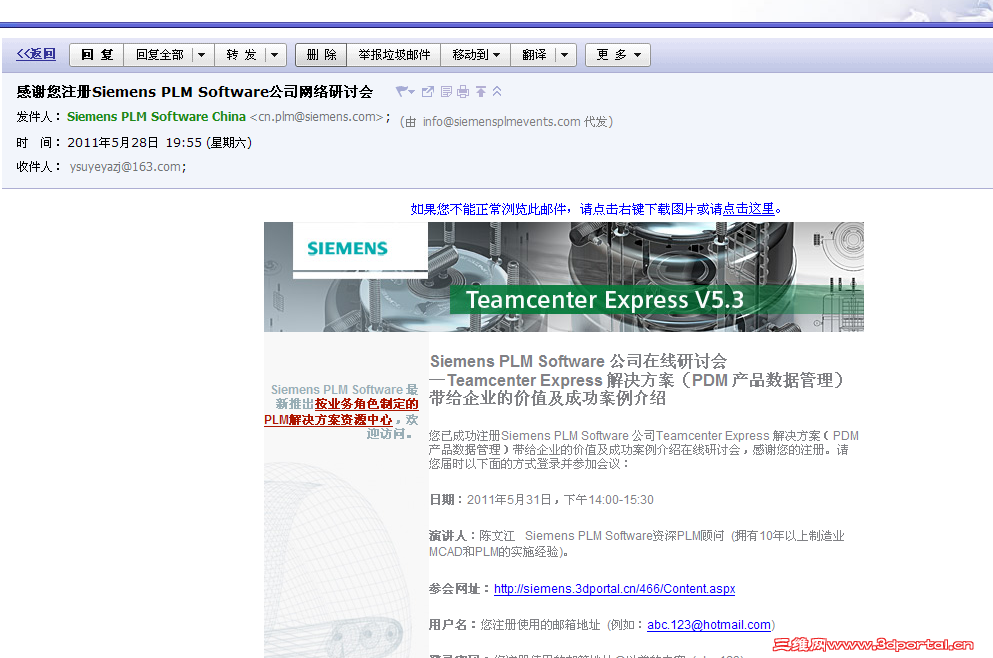Screen dimensions: 993x658
Task: Open the 更多 more dropdown menu
Action: pos(618,55)
